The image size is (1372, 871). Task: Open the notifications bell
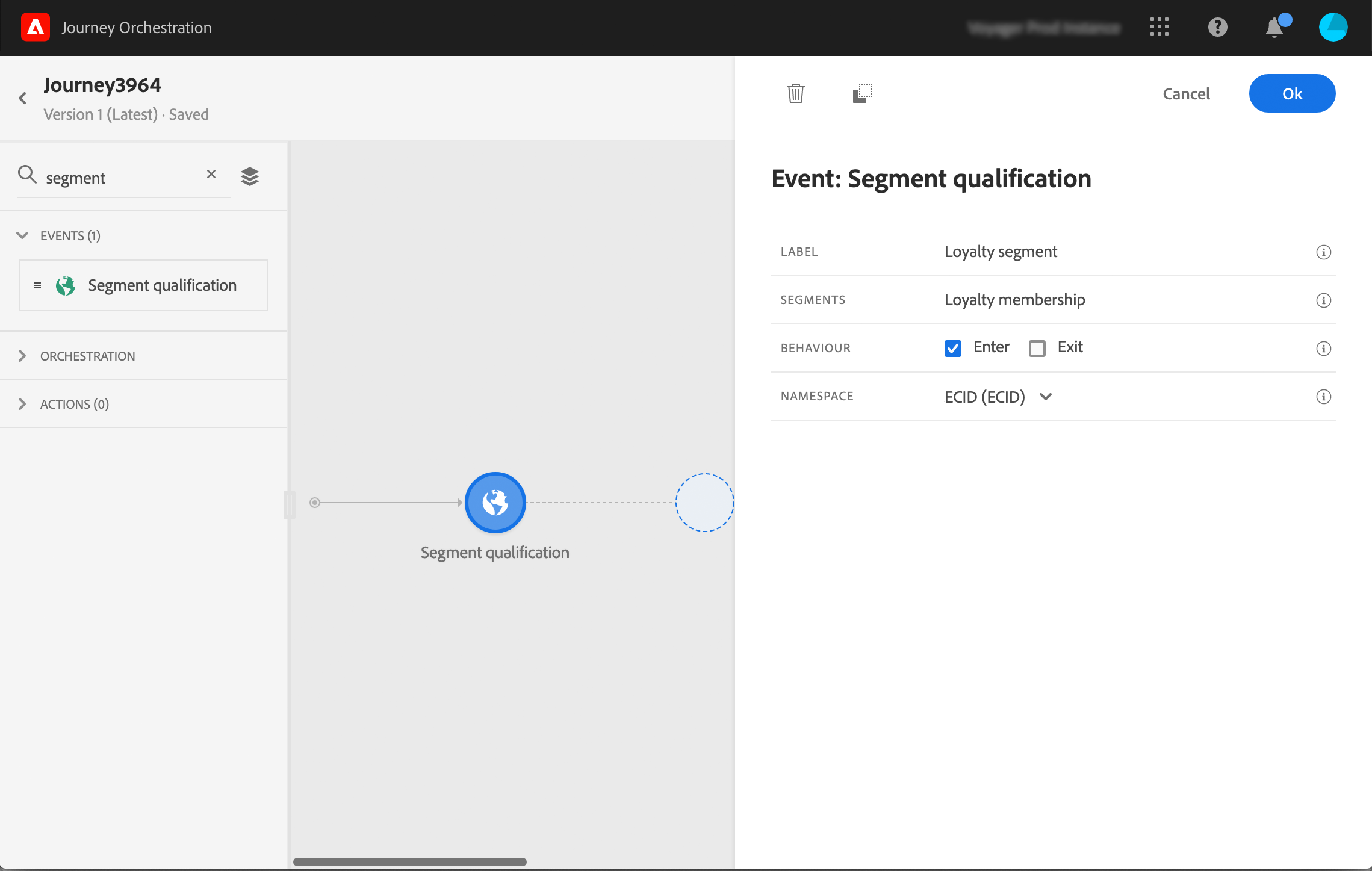[x=1274, y=28]
